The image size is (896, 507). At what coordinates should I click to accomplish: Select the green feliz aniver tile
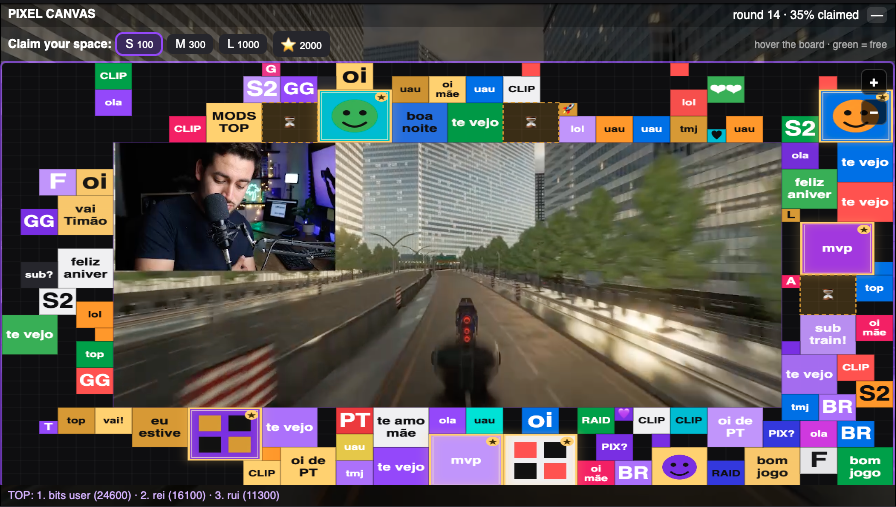click(809, 189)
